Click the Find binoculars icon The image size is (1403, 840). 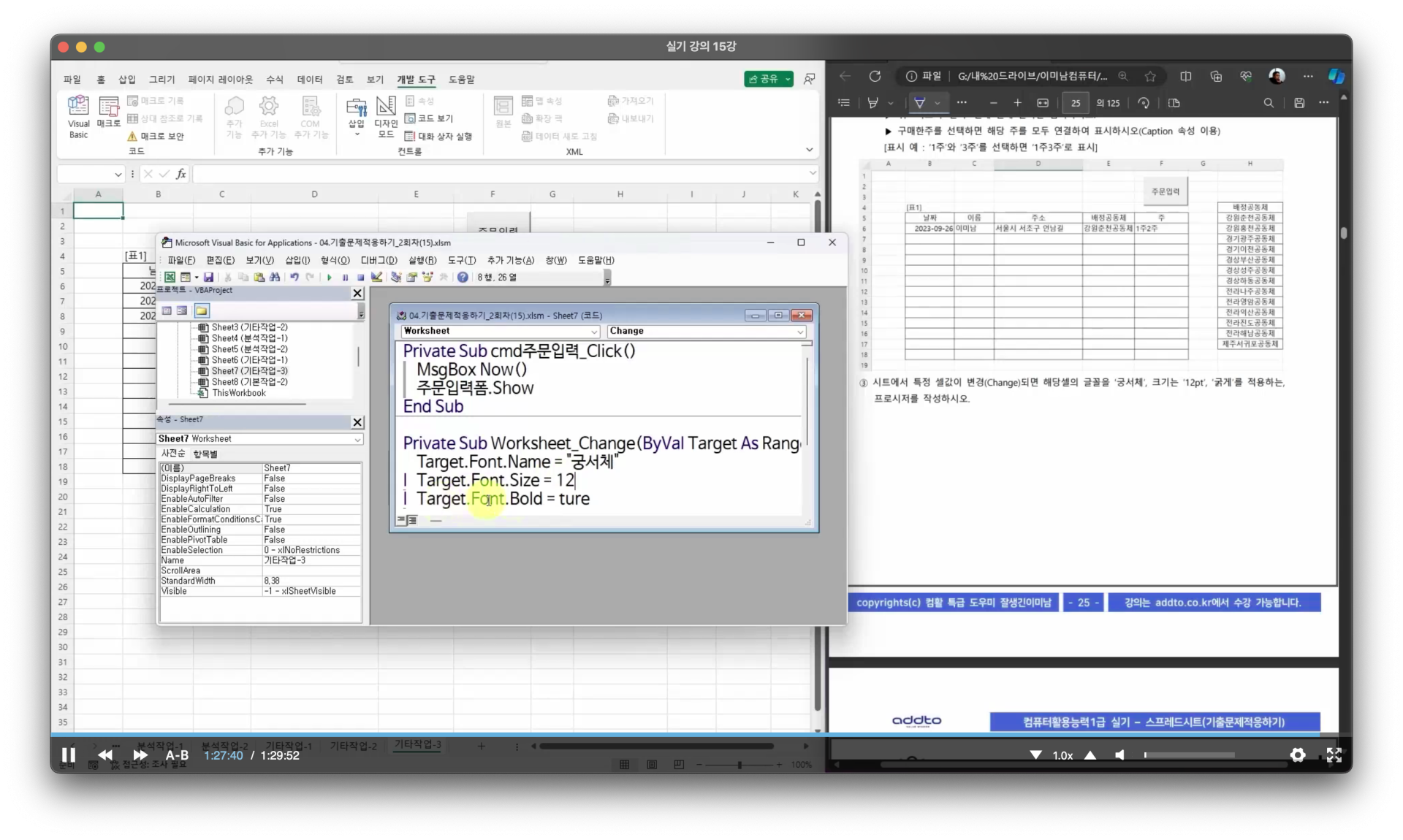(x=275, y=278)
